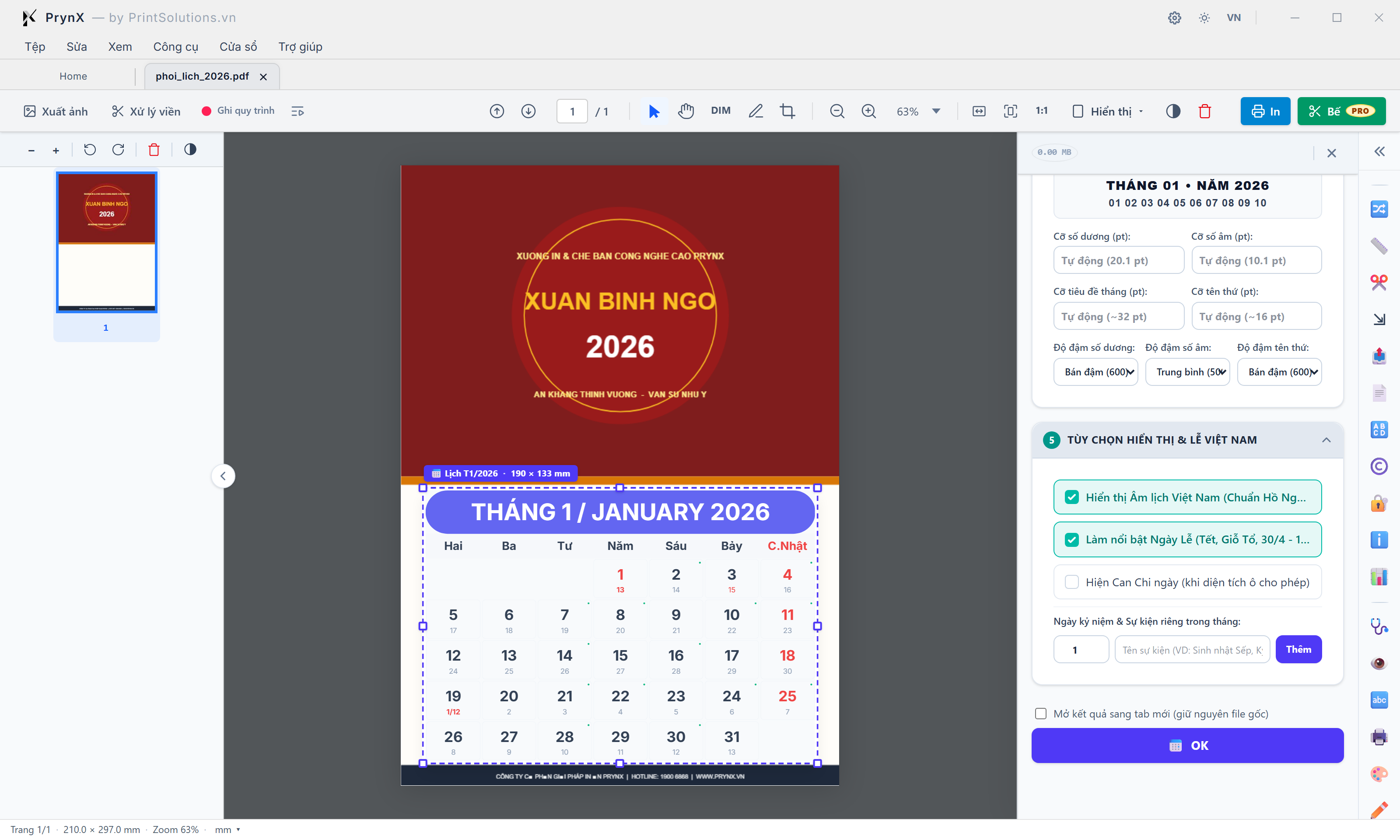Toggle Hiển thị Âm lịch Việt Nam checkbox
The image size is (1400, 840).
(x=1071, y=497)
